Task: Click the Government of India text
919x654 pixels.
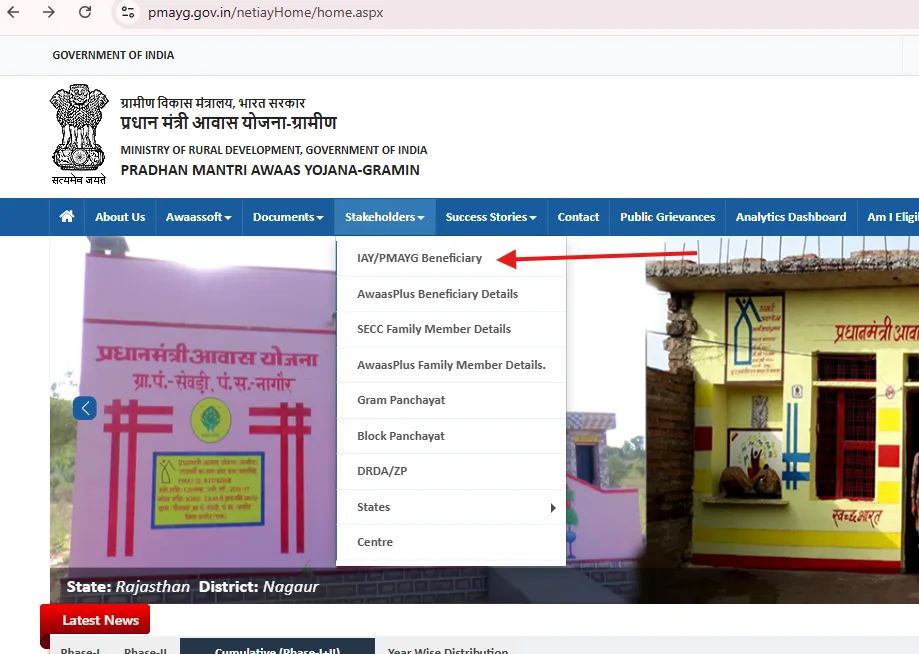Action: tap(113, 55)
